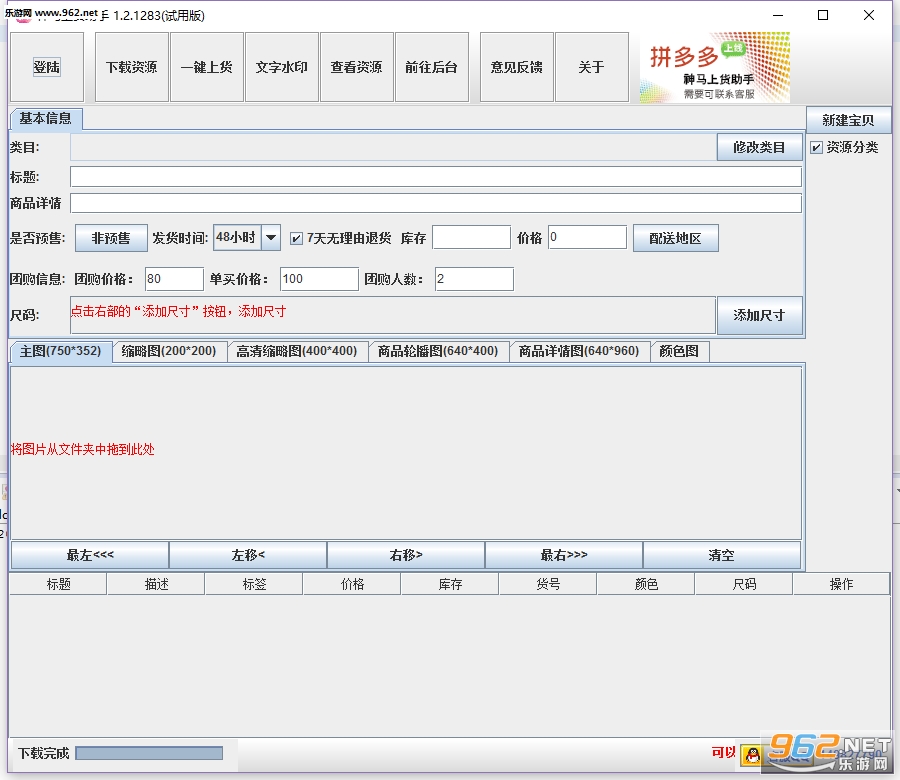Click the 登陆 login button
The image size is (900, 780).
[x=46, y=67]
